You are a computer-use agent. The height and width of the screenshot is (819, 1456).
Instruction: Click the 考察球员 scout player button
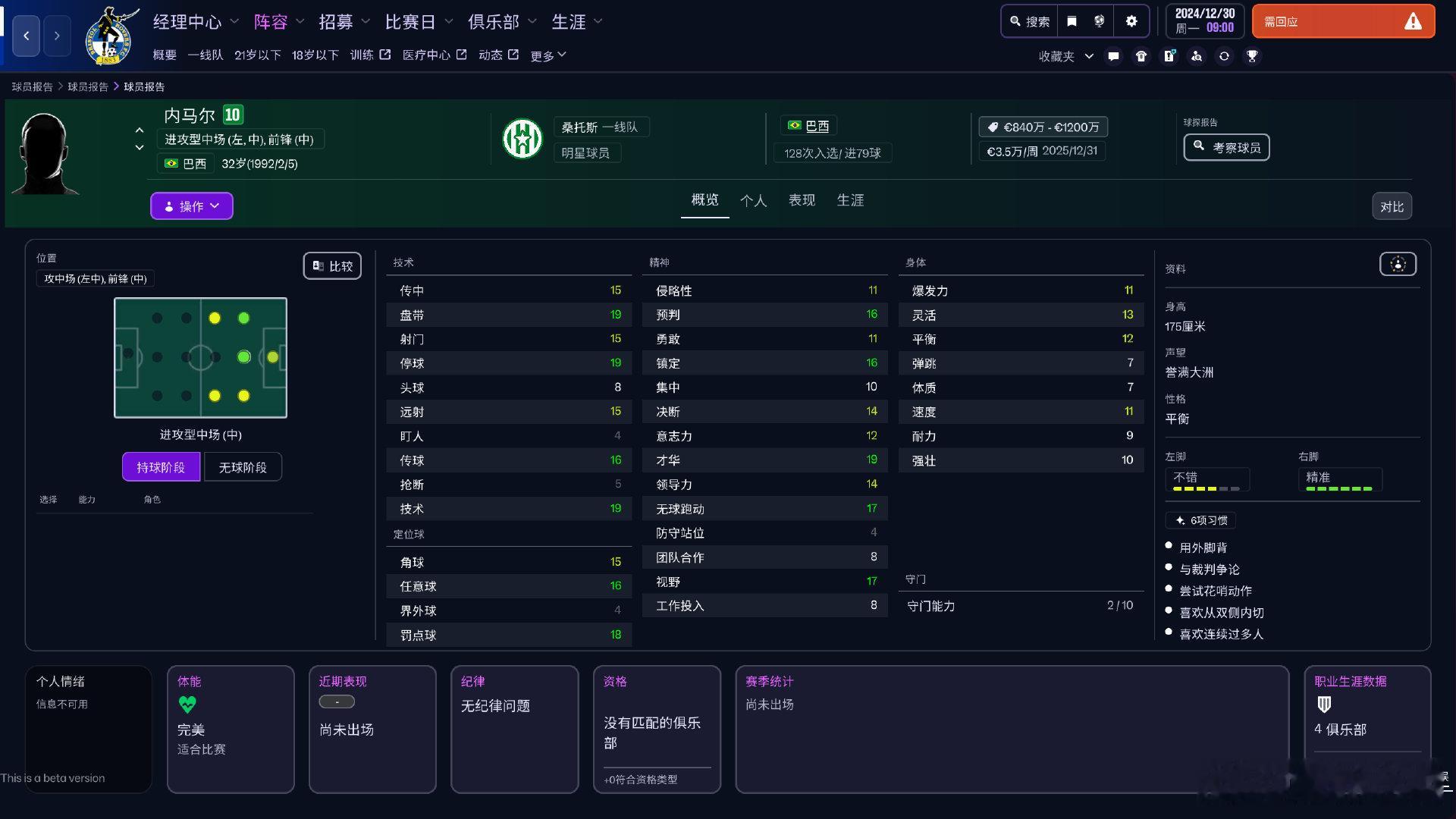tap(1226, 147)
